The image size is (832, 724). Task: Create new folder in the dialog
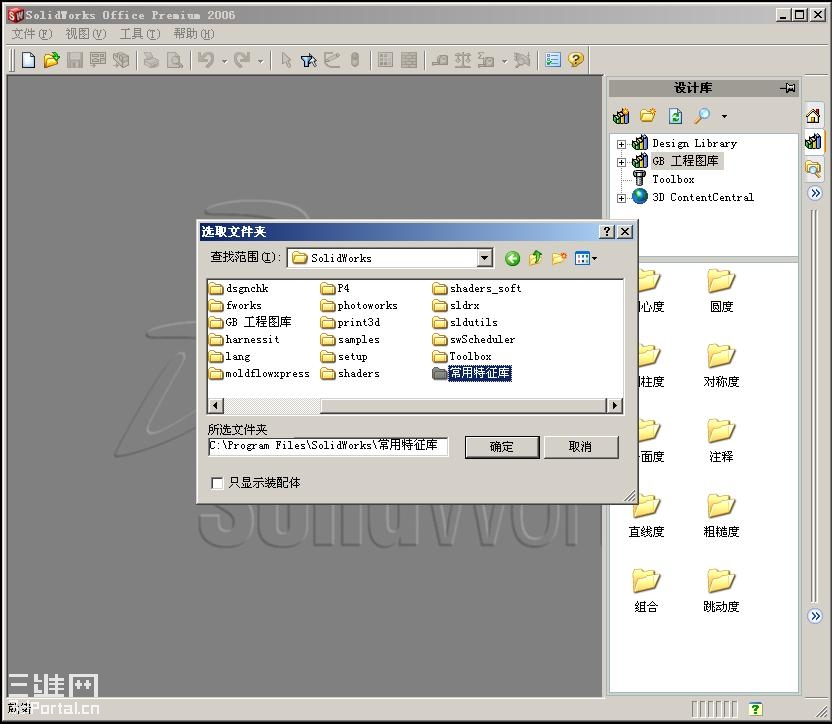point(559,258)
